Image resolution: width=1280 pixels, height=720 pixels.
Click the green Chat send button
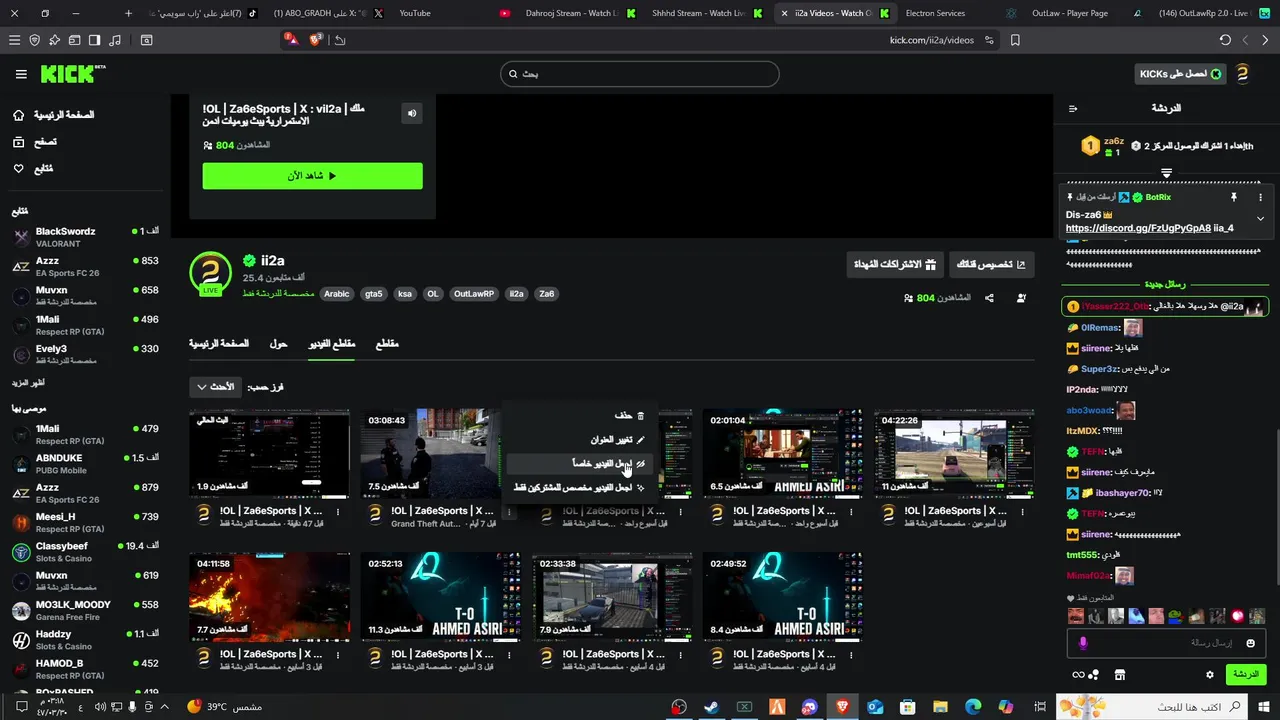click(x=1245, y=675)
